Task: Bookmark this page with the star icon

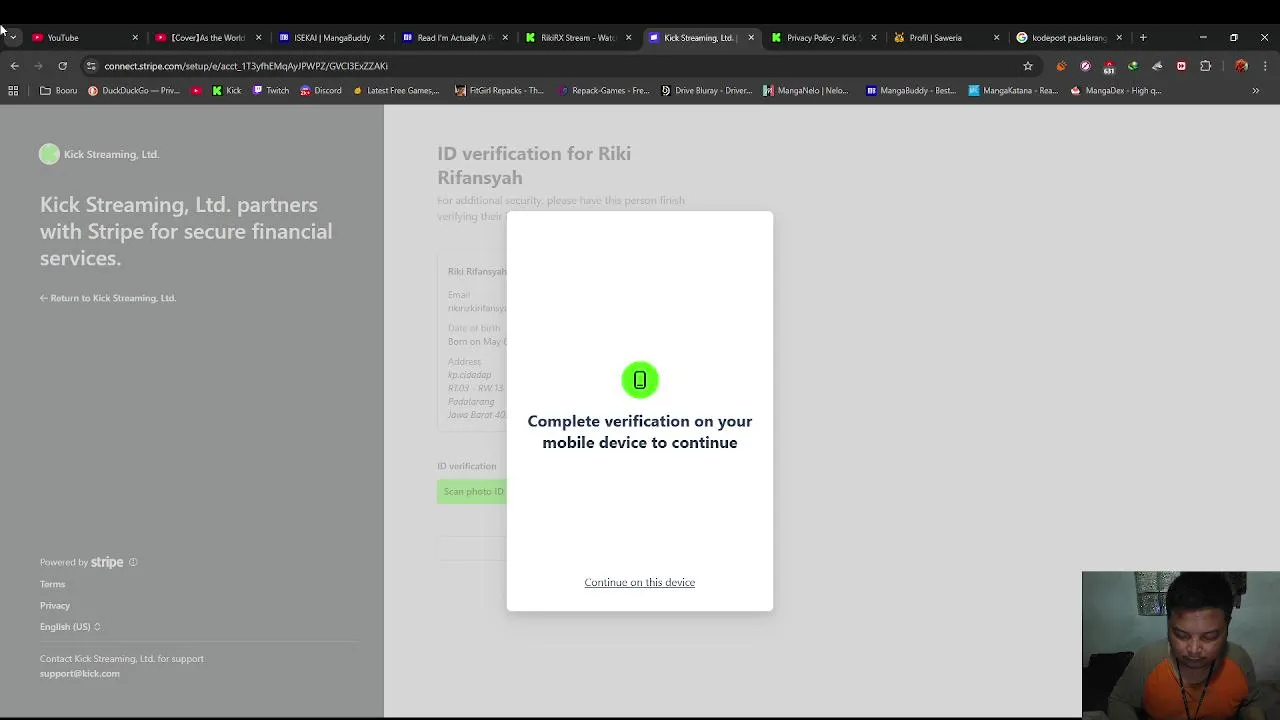Action: [x=1028, y=66]
